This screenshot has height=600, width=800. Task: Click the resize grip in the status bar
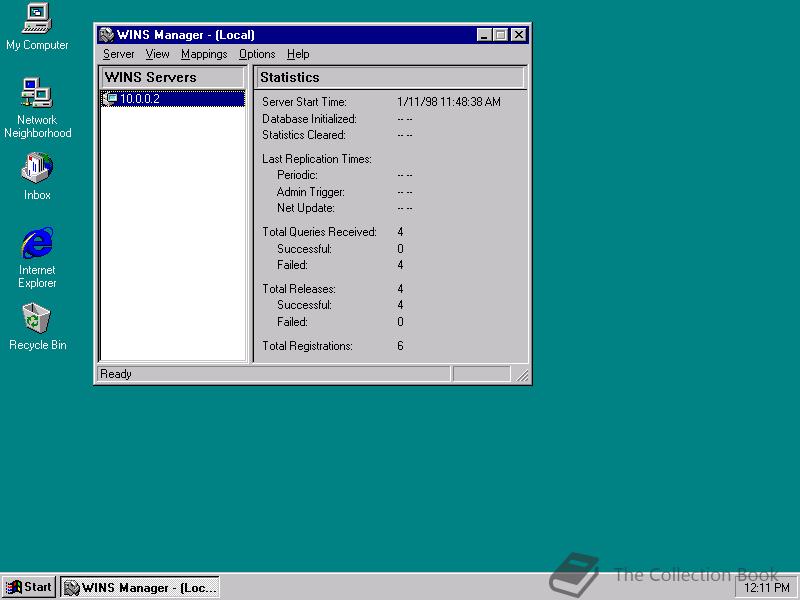point(522,375)
